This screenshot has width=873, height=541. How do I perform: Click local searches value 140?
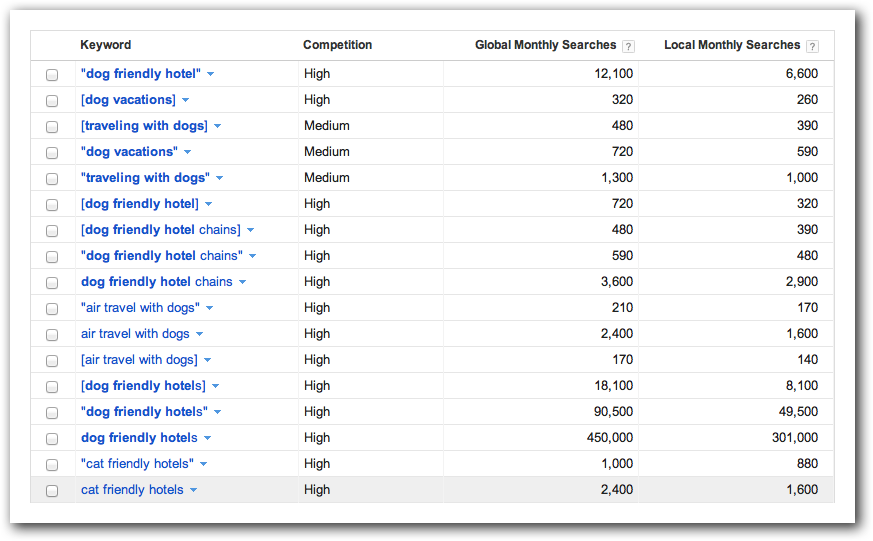pyautogui.click(x=807, y=360)
